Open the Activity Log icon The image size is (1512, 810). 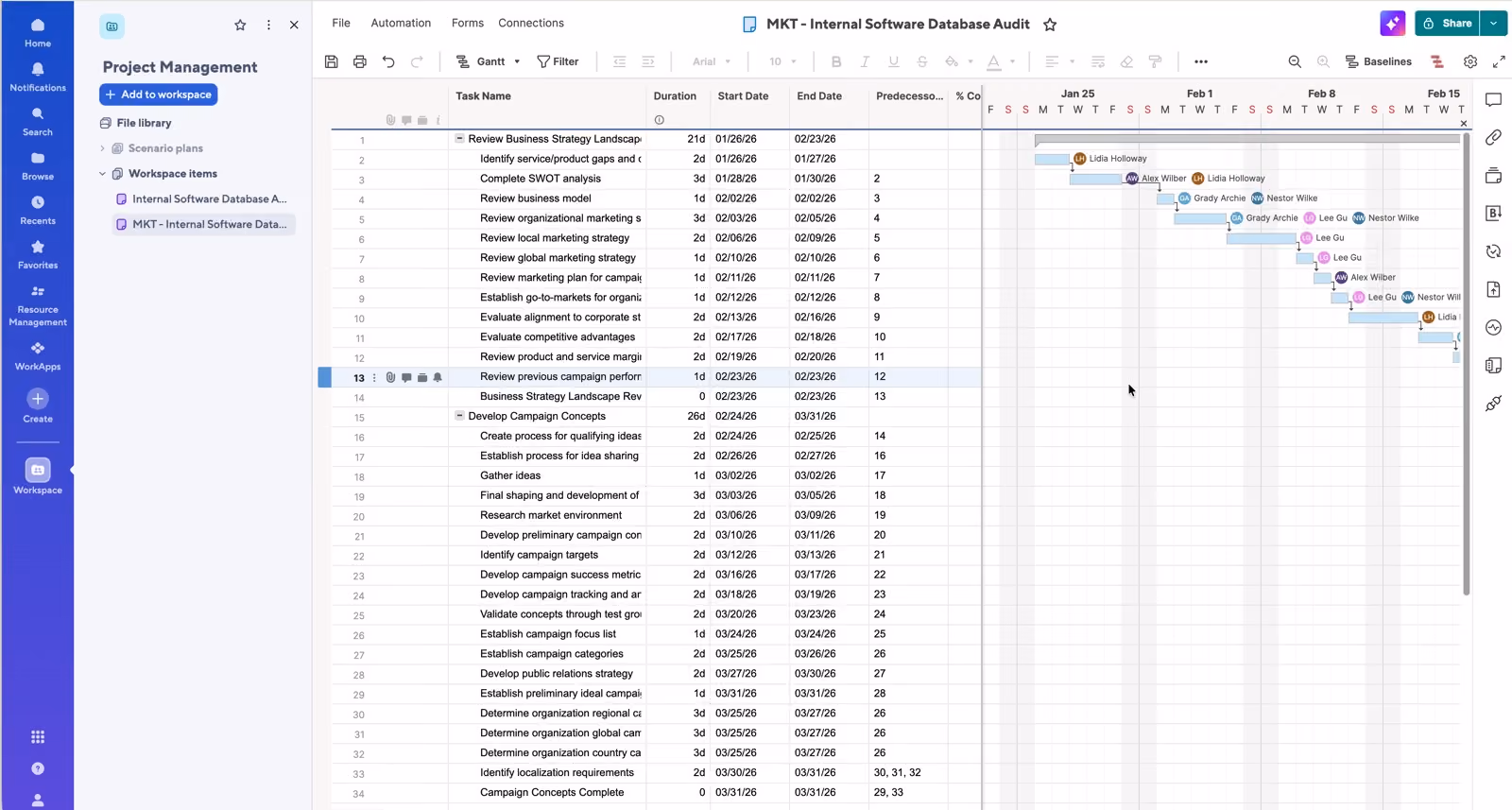tap(1493, 327)
